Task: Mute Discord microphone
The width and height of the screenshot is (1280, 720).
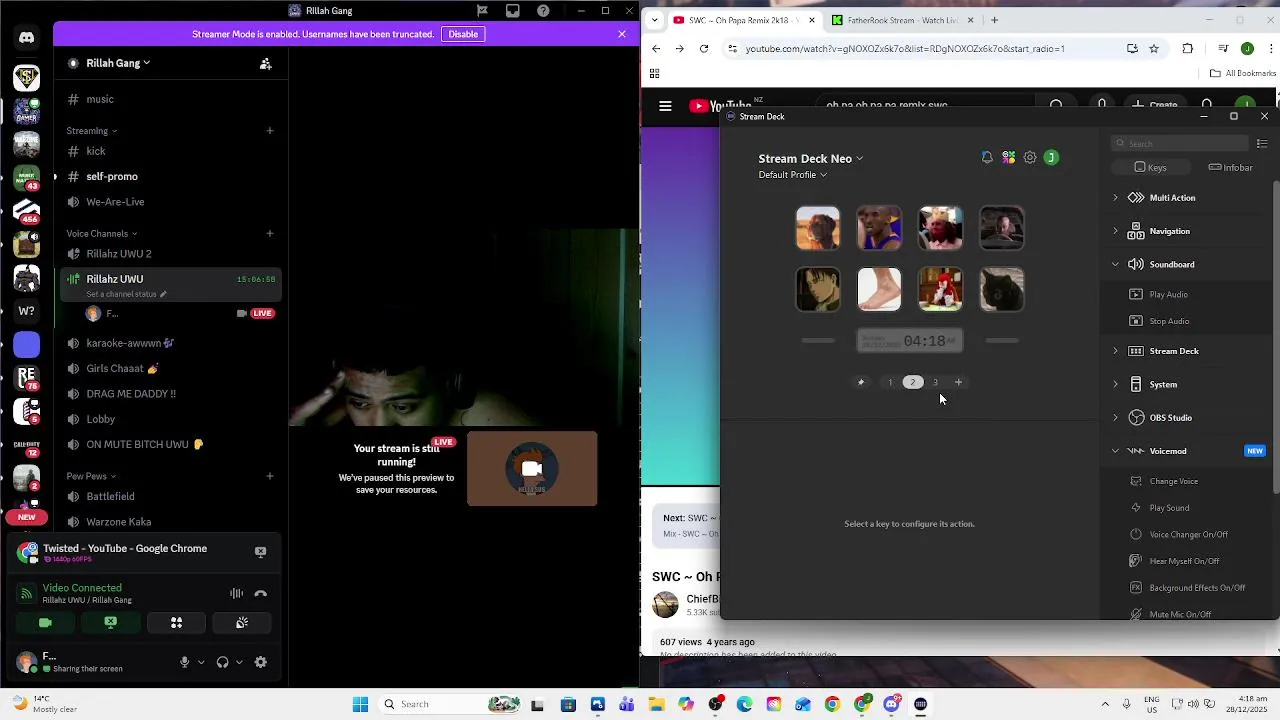Action: 184,662
